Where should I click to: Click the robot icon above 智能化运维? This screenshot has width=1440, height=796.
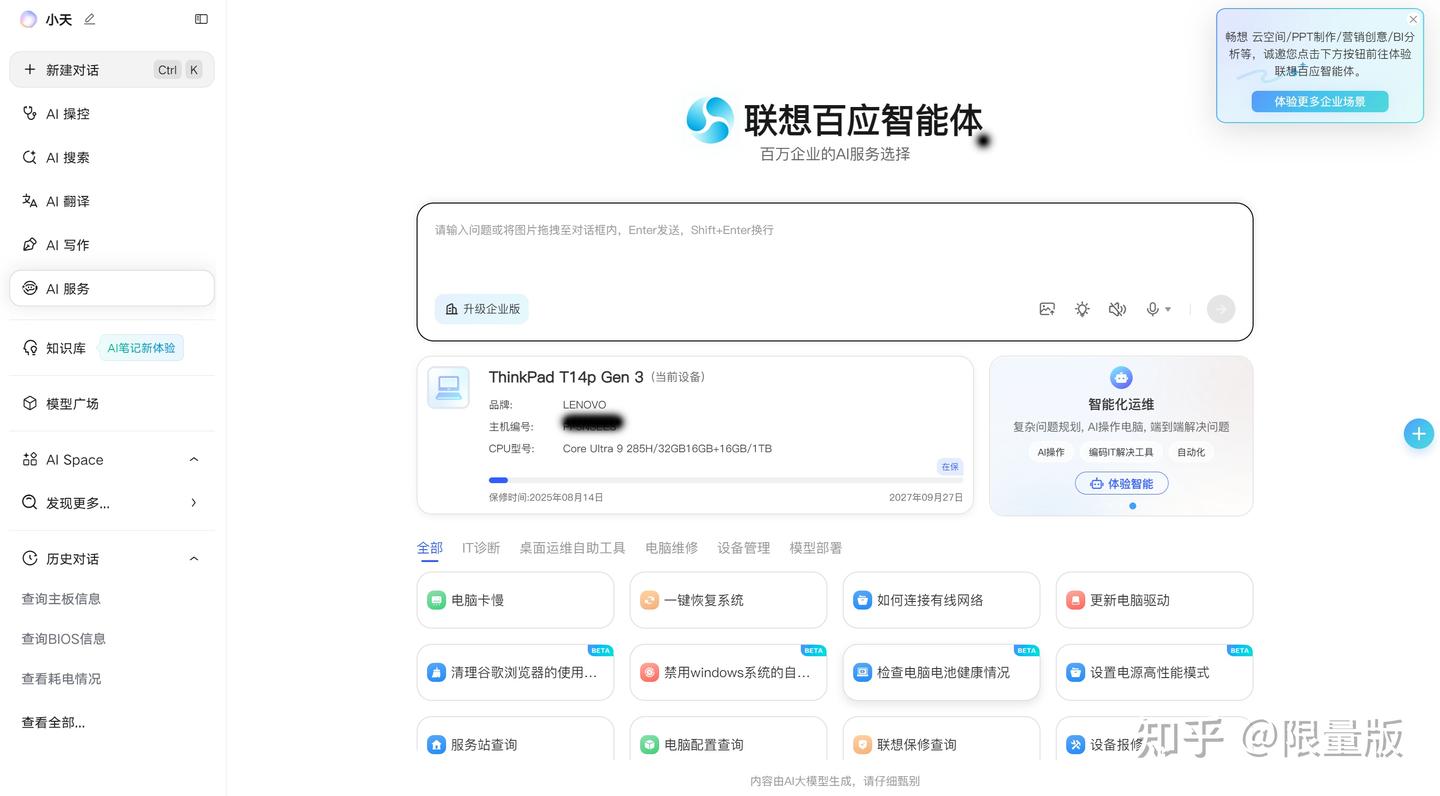pyautogui.click(x=1121, y=378)
